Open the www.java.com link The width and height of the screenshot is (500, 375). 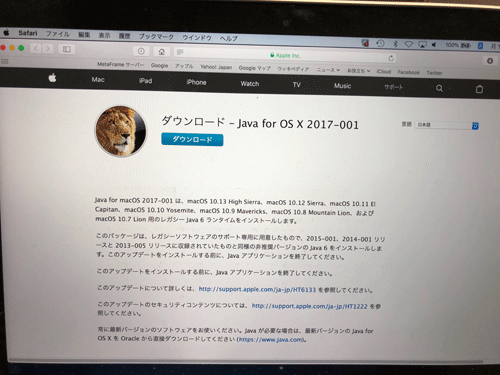tap(271, 340)
